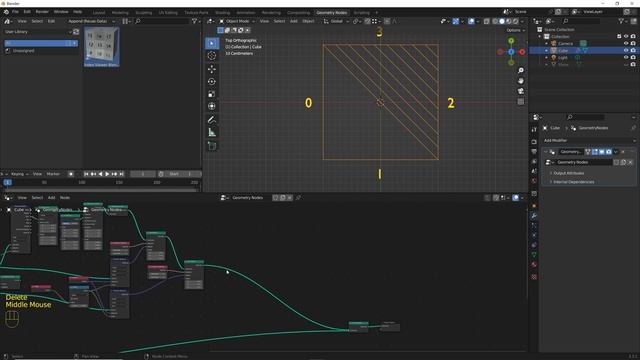Select Camera object in outliner

(566, 43)
